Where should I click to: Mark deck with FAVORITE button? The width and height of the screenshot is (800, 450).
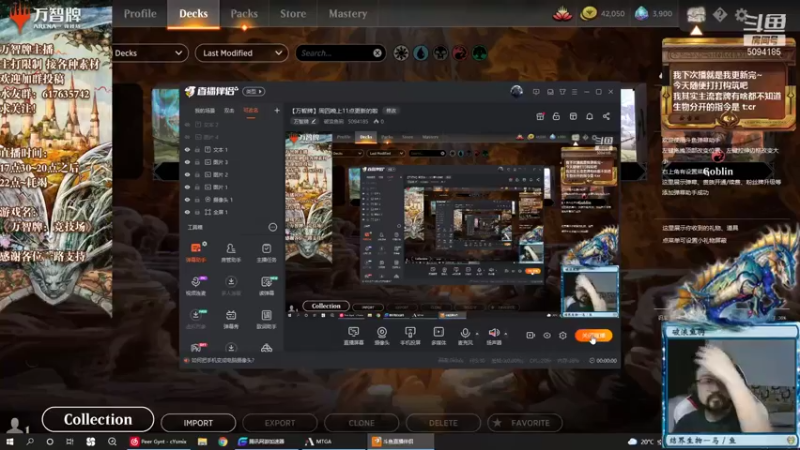coord(524,423)
